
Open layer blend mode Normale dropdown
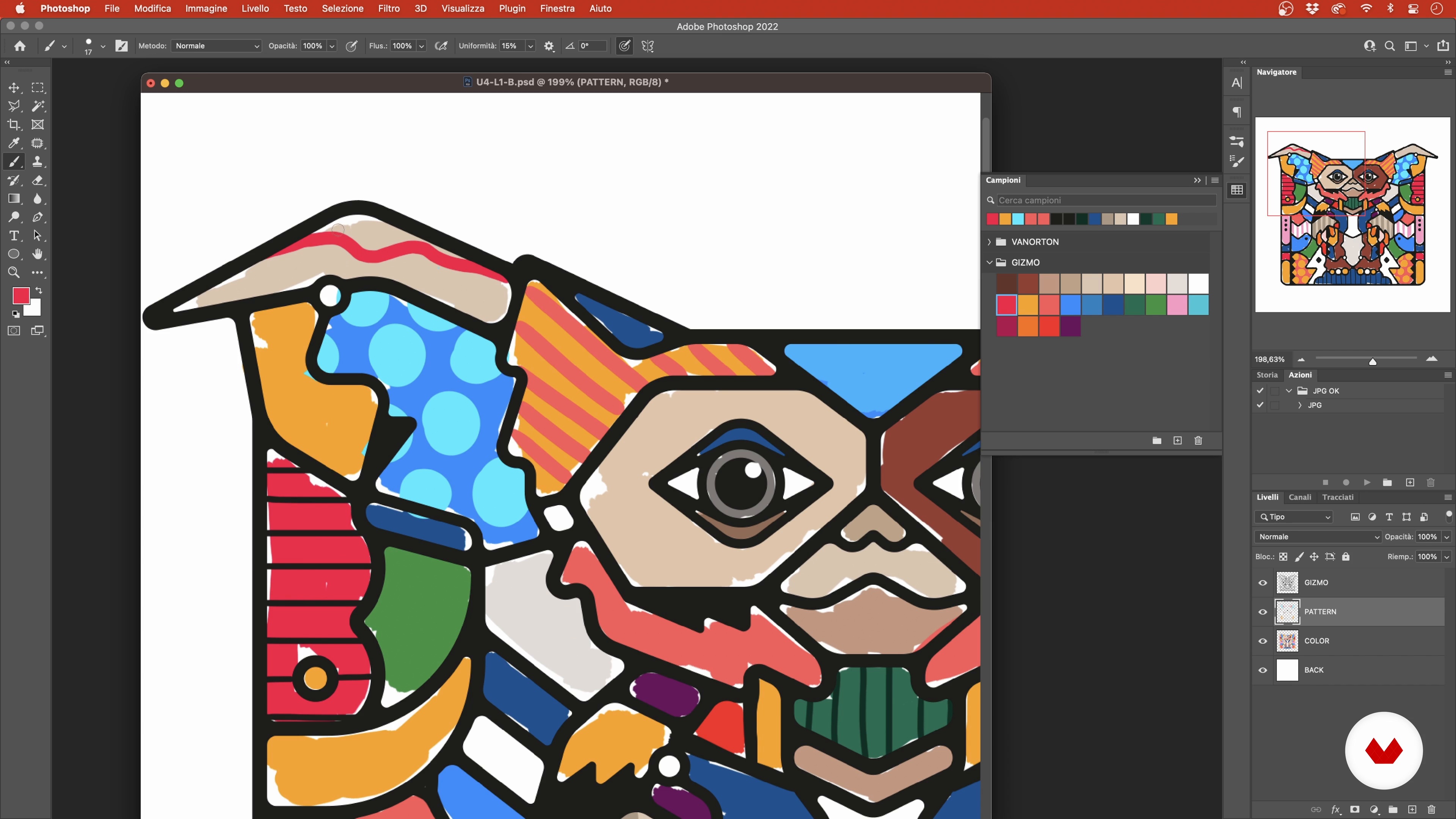tap(1318, 537)
